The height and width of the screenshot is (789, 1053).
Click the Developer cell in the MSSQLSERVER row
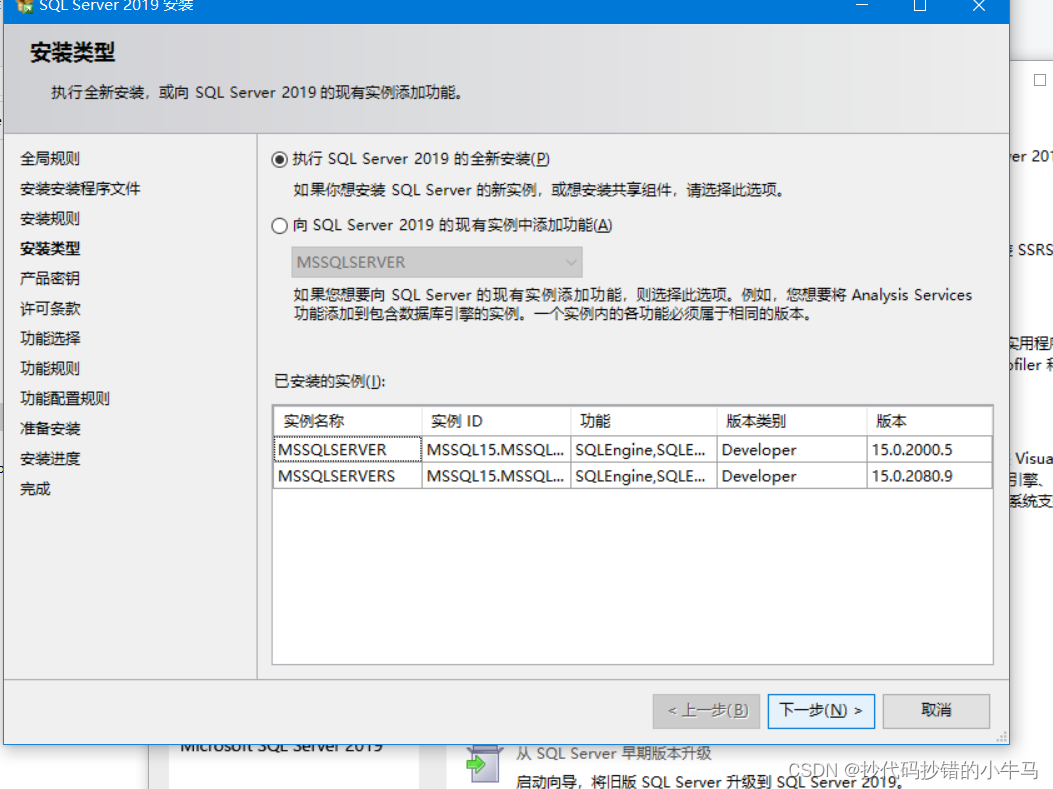[x=792, y=449]
